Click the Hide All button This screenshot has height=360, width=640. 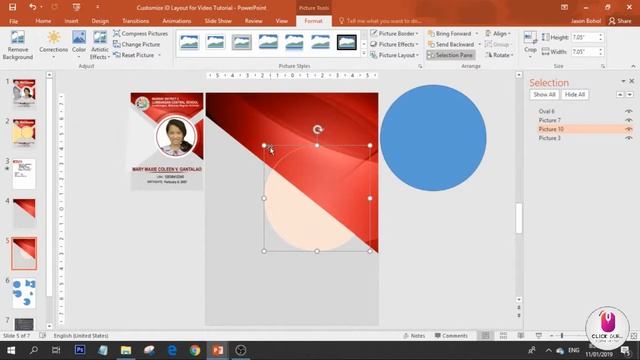coord(575,94)
